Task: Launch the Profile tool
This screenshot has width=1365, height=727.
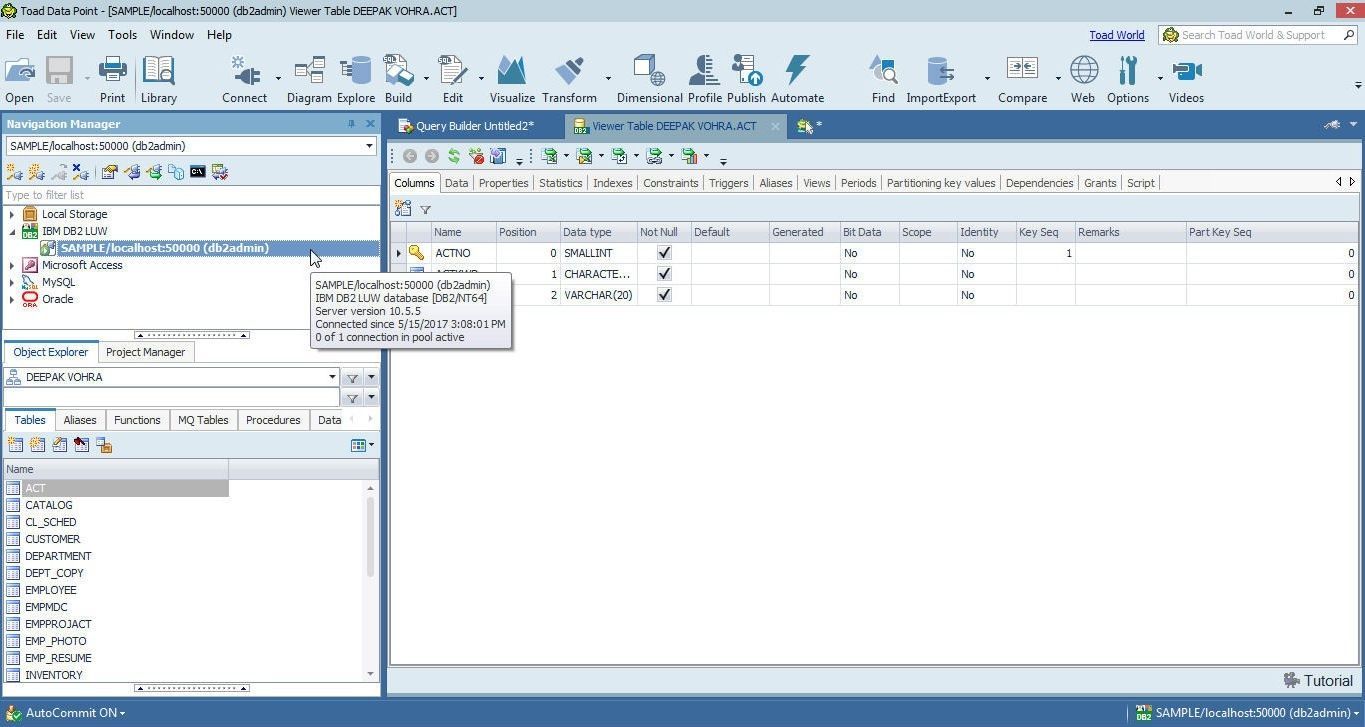Action: [x=704, y=79]
